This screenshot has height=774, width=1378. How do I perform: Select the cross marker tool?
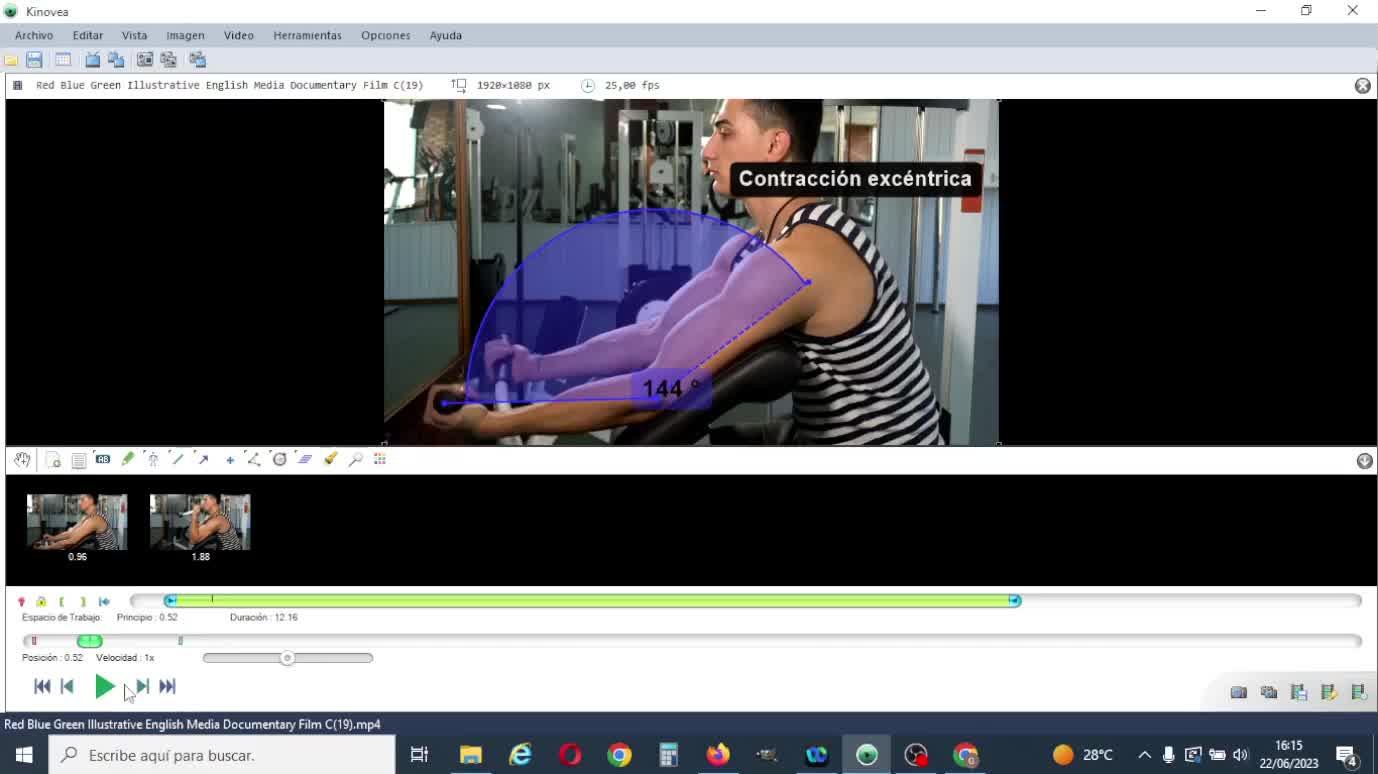230,460
